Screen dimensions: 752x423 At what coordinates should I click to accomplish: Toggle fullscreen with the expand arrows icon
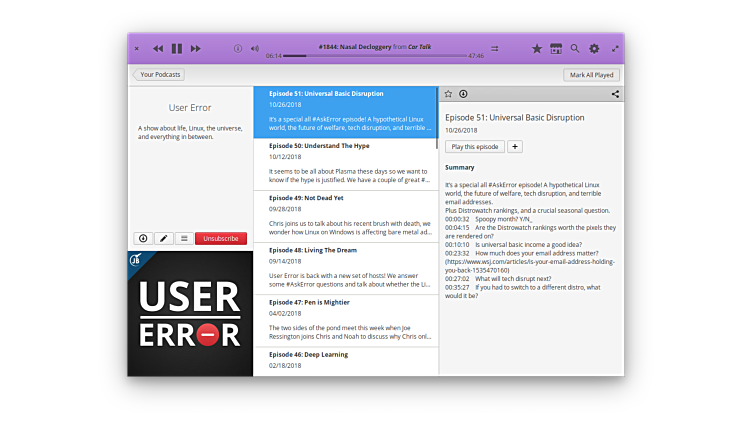click(615, 48)
